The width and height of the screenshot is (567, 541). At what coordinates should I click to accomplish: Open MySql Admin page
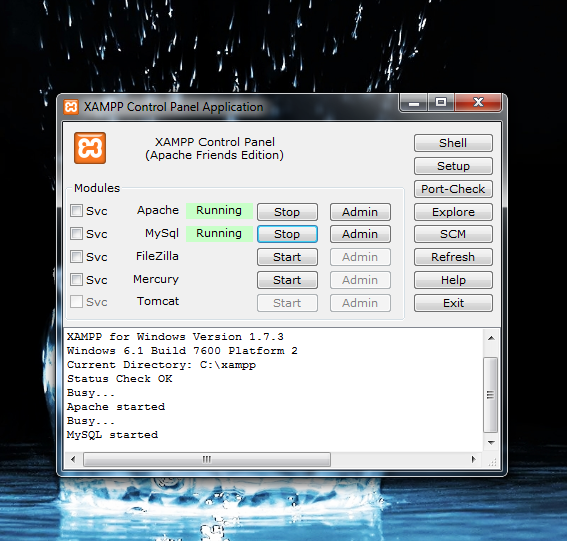(x=360, y=234)
